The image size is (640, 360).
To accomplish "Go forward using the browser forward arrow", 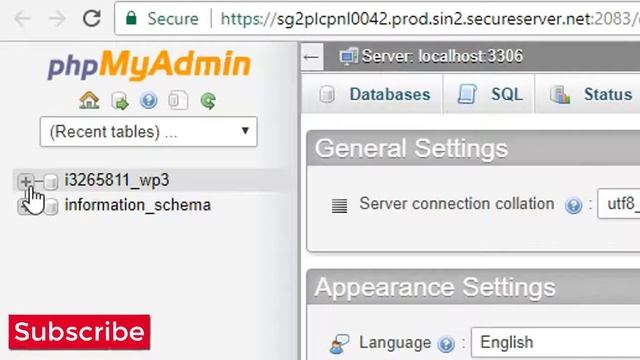I will (57, 19).
